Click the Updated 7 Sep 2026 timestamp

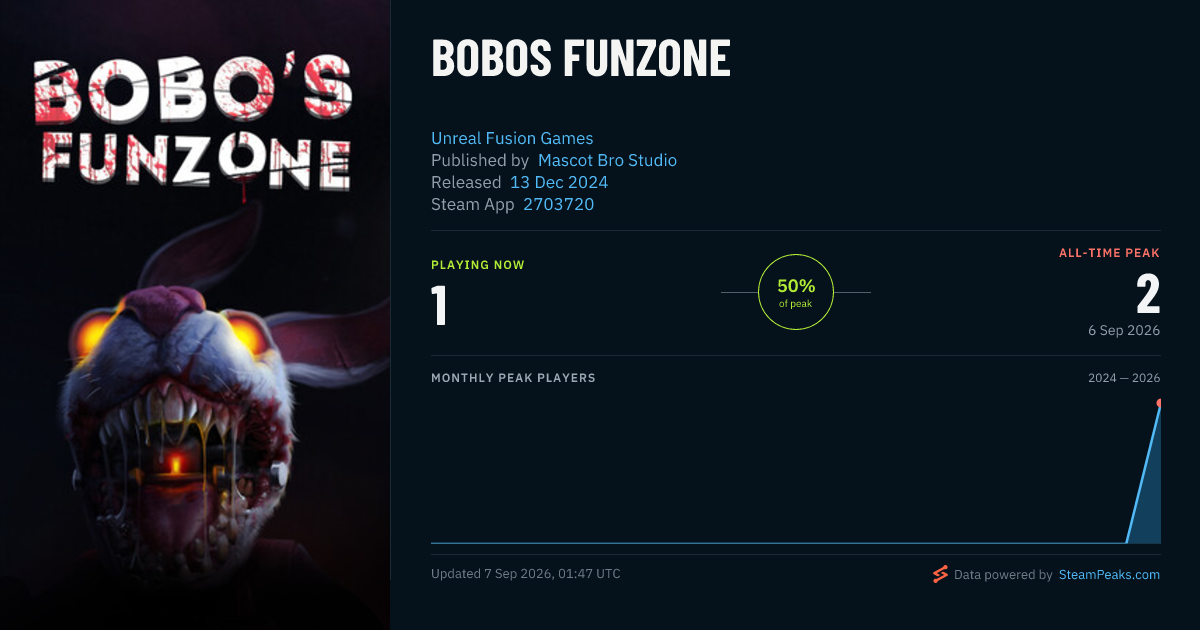(x=526, y=574)
